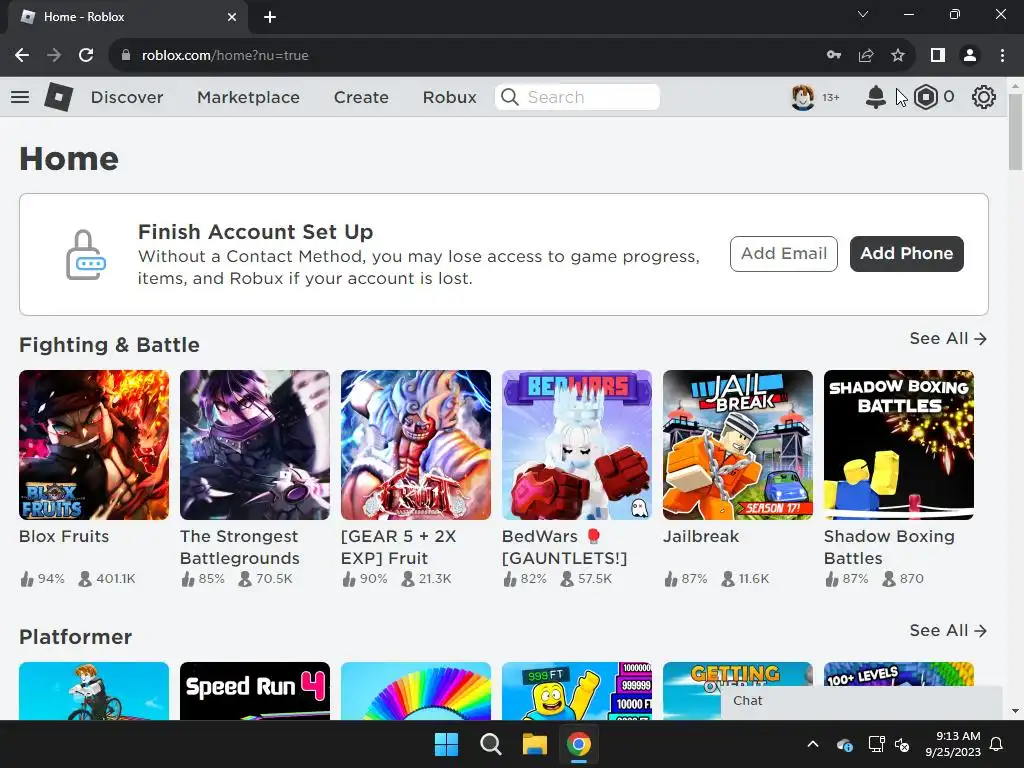Viewport: 1024px width, 768px height.
Task: Open the settings gear menu
Action: (x=984, y=97)
